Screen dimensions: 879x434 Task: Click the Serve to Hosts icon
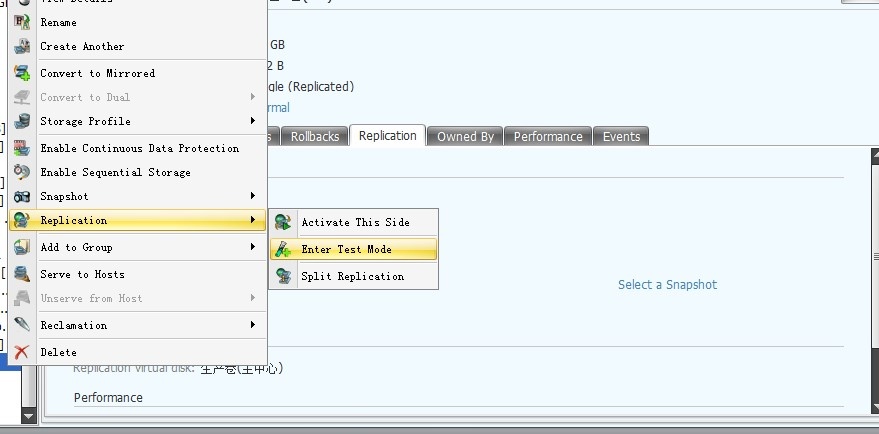coord(22,274)
